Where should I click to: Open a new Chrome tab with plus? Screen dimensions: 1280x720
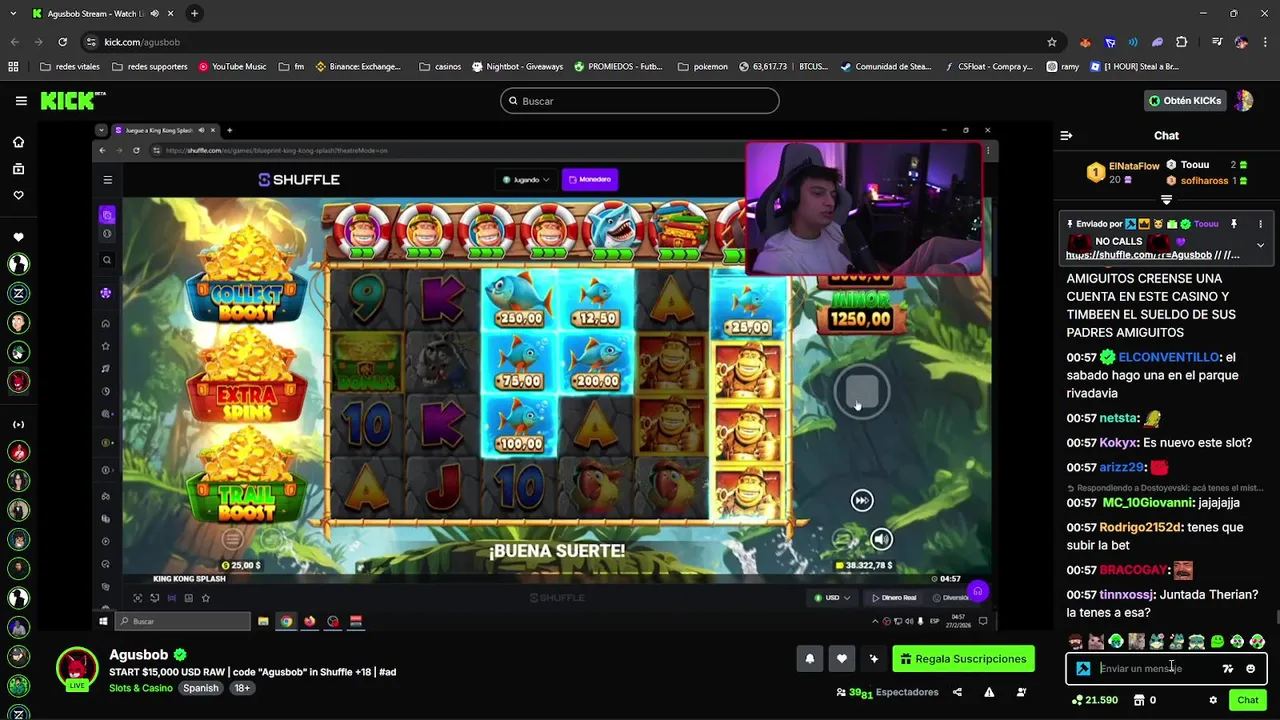pos(194,14)
